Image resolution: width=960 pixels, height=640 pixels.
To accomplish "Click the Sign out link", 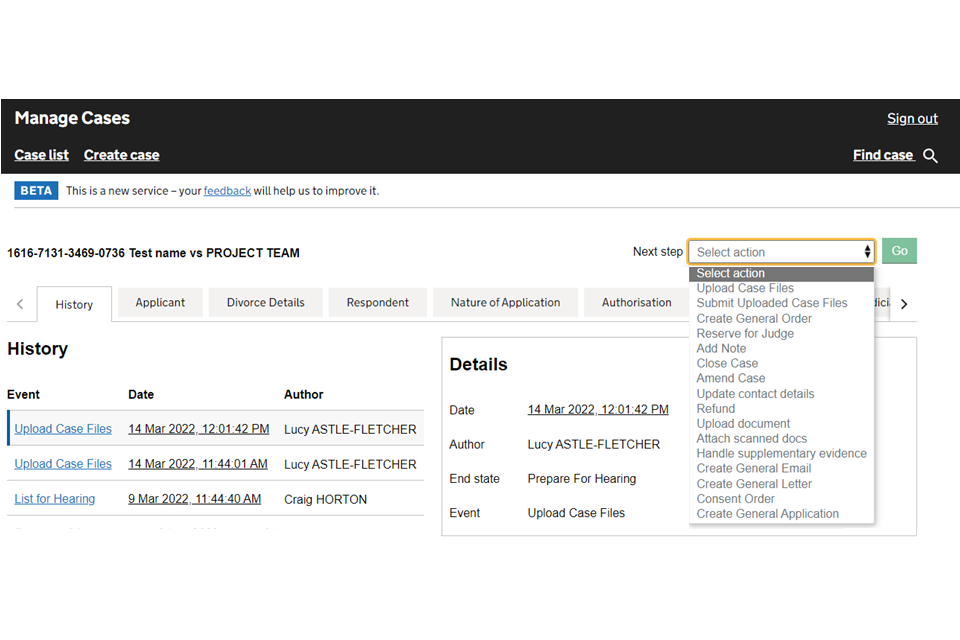I will (912, 118).
